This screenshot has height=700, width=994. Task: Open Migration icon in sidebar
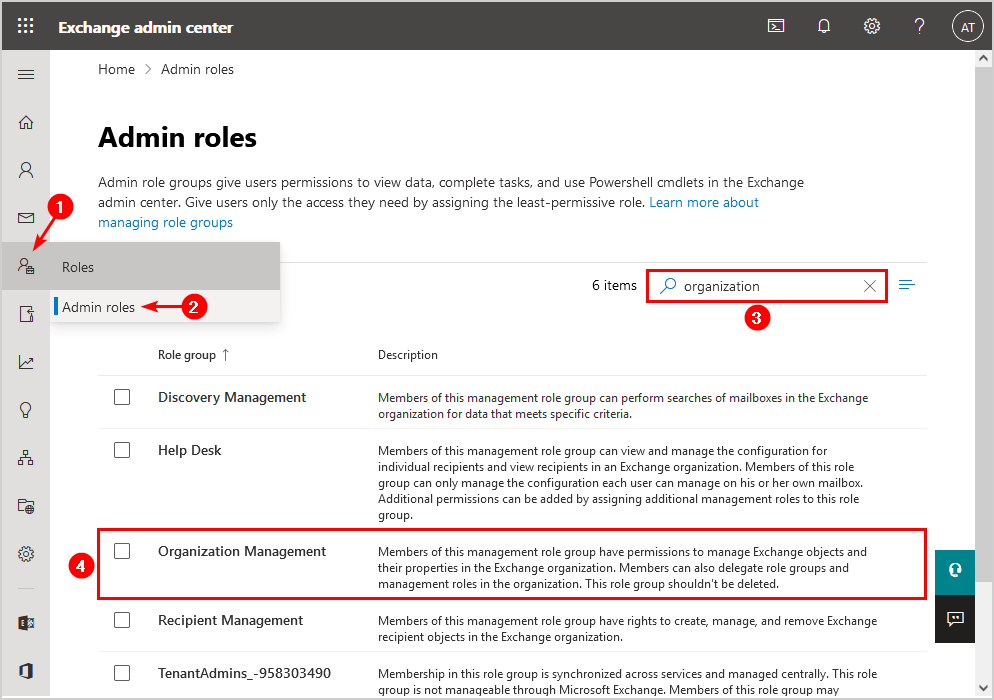(x=26, y=314)
